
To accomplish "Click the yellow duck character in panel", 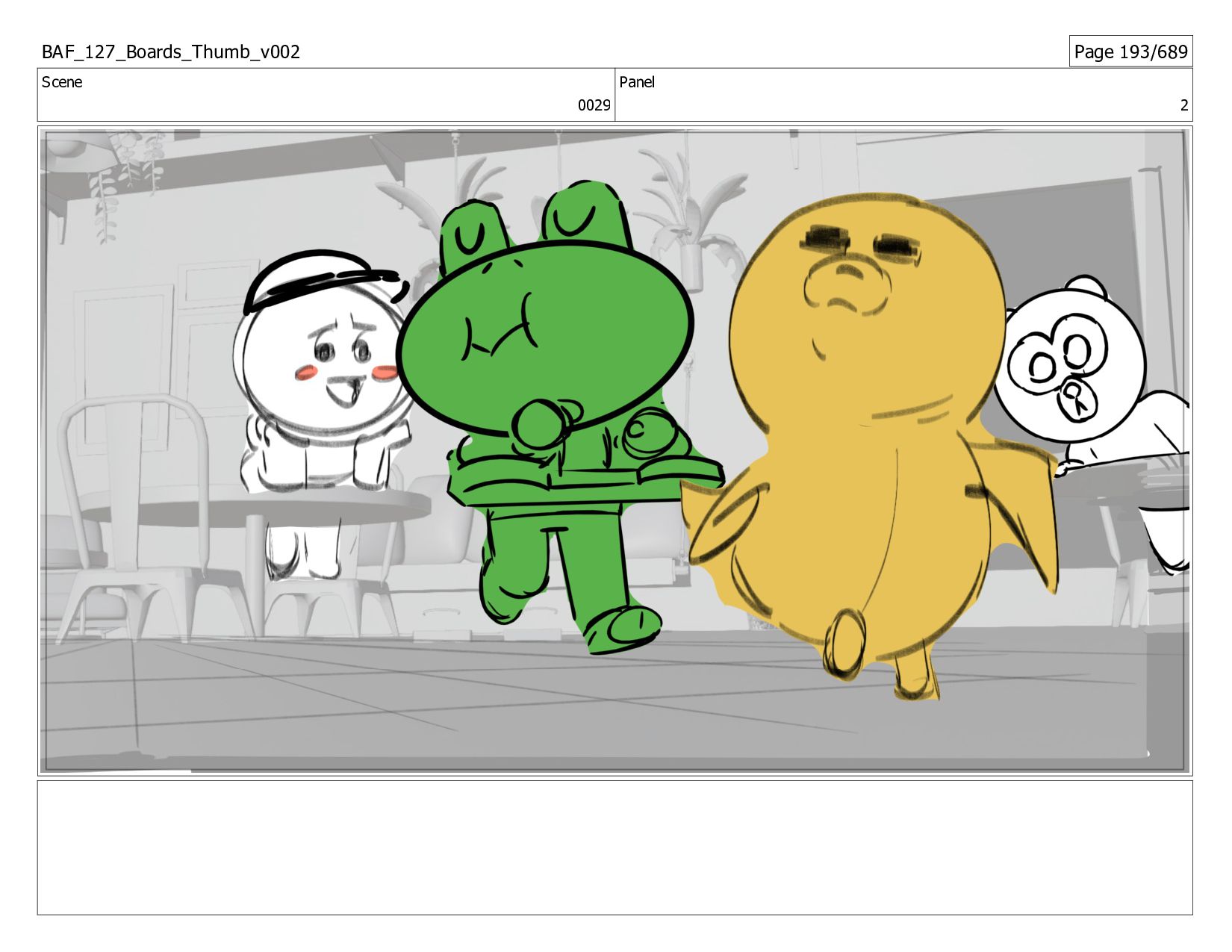I will (870, 447).
